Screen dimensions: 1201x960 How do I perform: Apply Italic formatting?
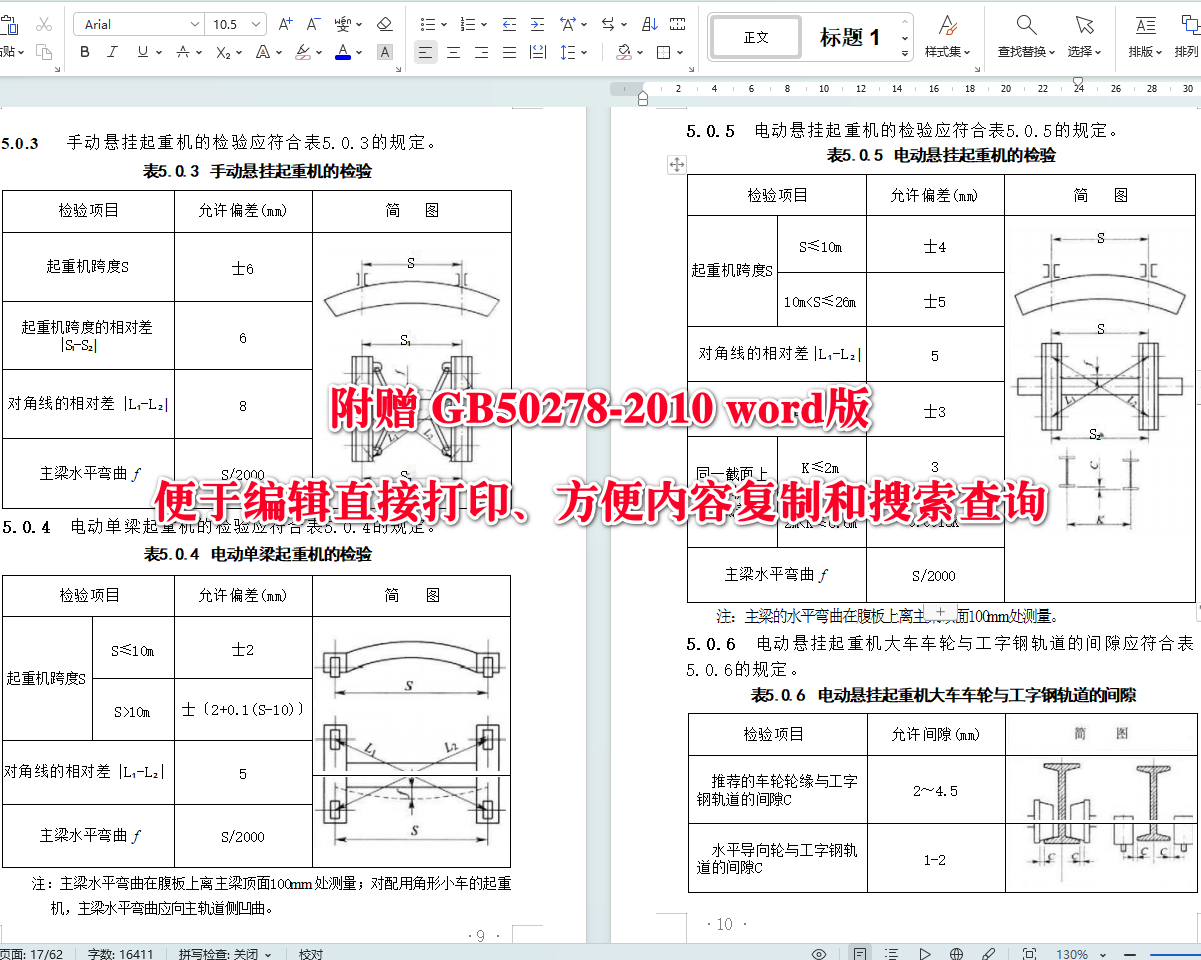pos(111,52)
